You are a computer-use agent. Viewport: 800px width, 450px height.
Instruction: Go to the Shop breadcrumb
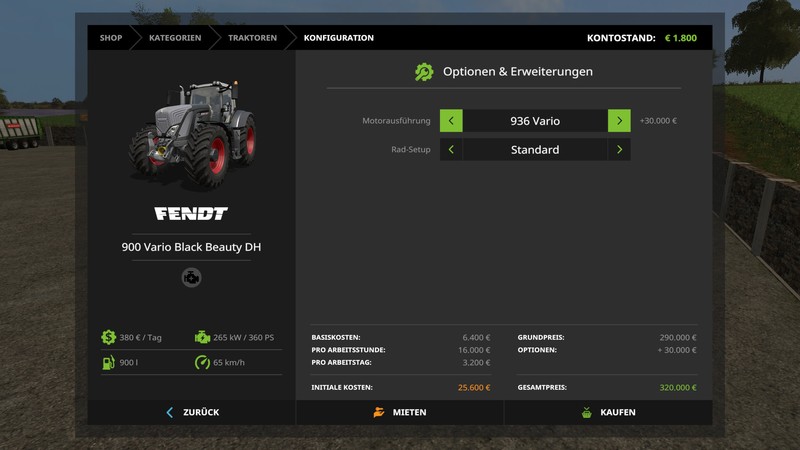pos(111,38)
